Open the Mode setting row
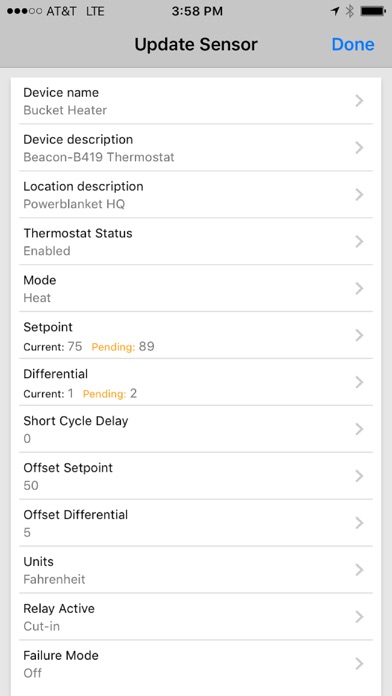The image size is (392, 696). point(196,289)
